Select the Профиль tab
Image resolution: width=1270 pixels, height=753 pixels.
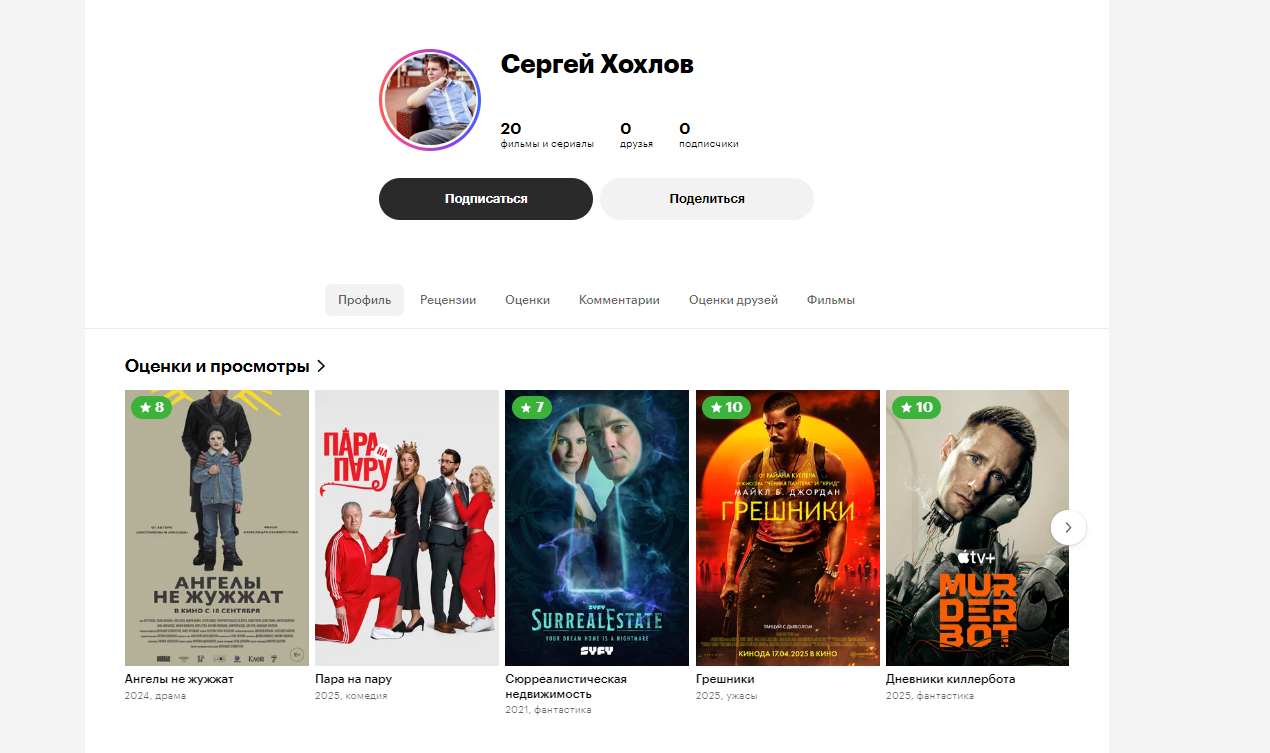tap(364, 300)
